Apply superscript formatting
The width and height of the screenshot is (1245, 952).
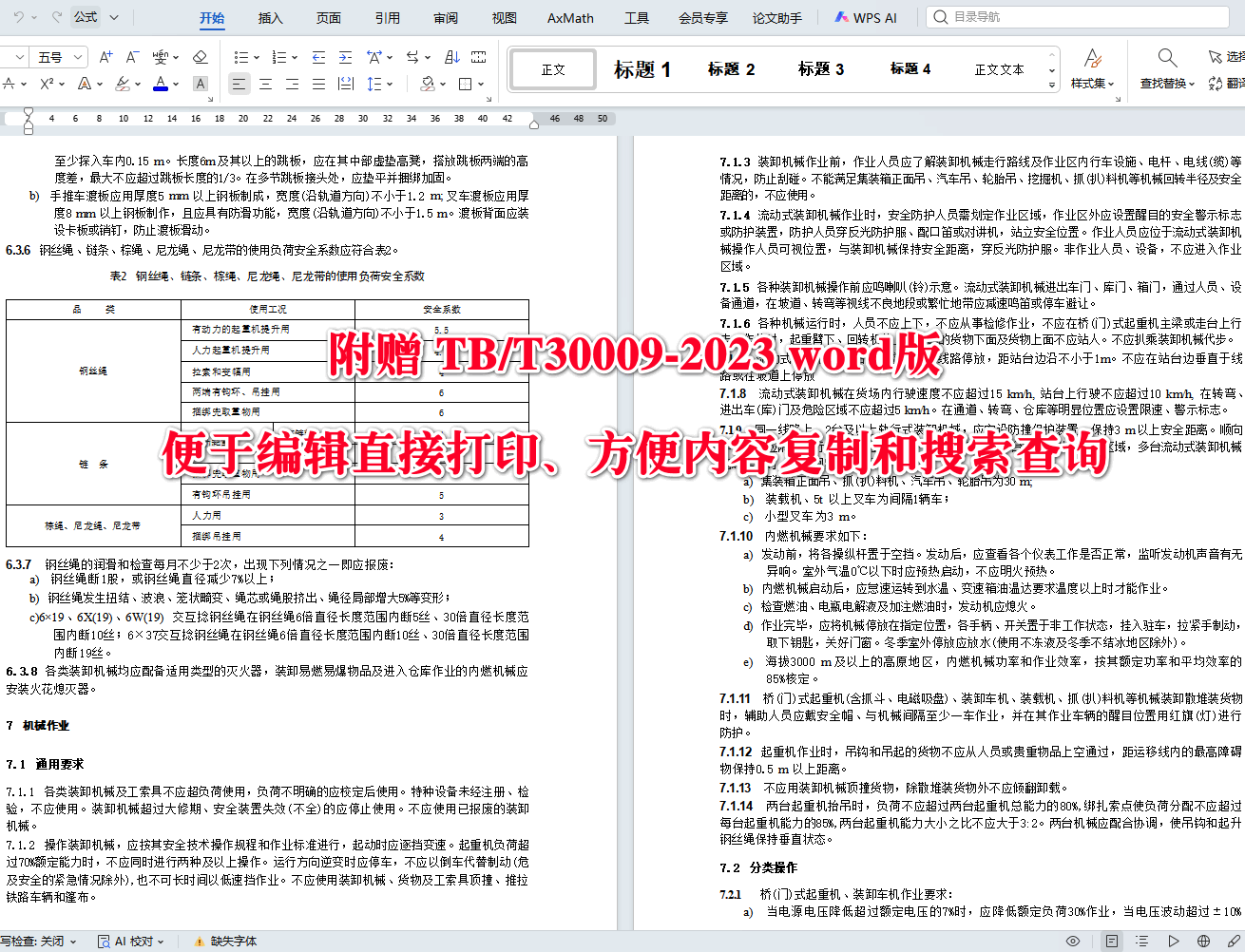click(45, 84)
